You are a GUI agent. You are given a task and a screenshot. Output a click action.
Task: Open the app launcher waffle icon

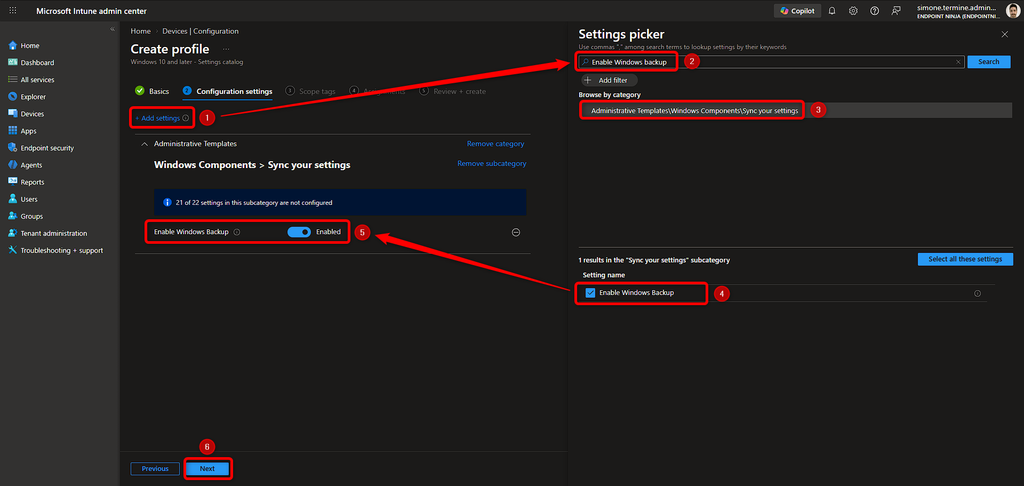point(13,11)
